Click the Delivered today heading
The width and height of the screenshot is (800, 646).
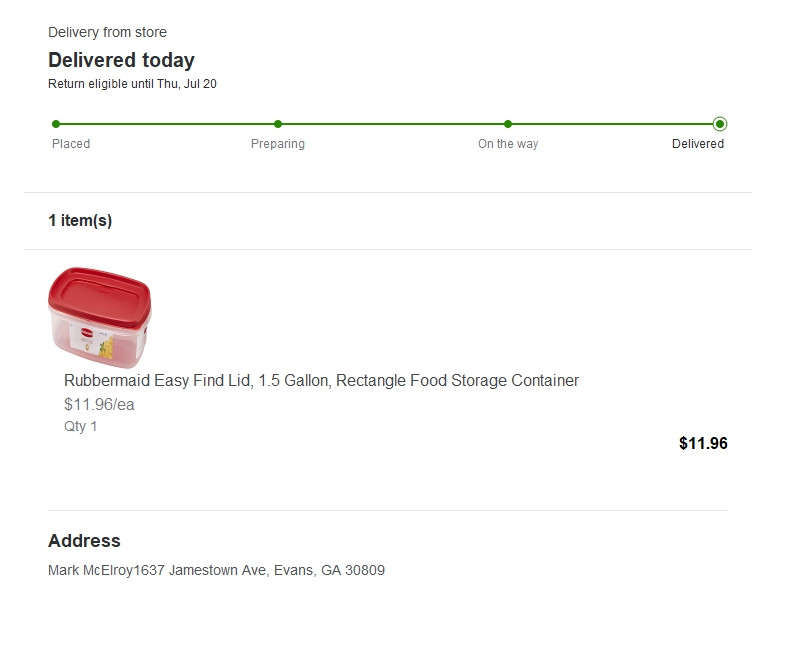coord(121,60)
